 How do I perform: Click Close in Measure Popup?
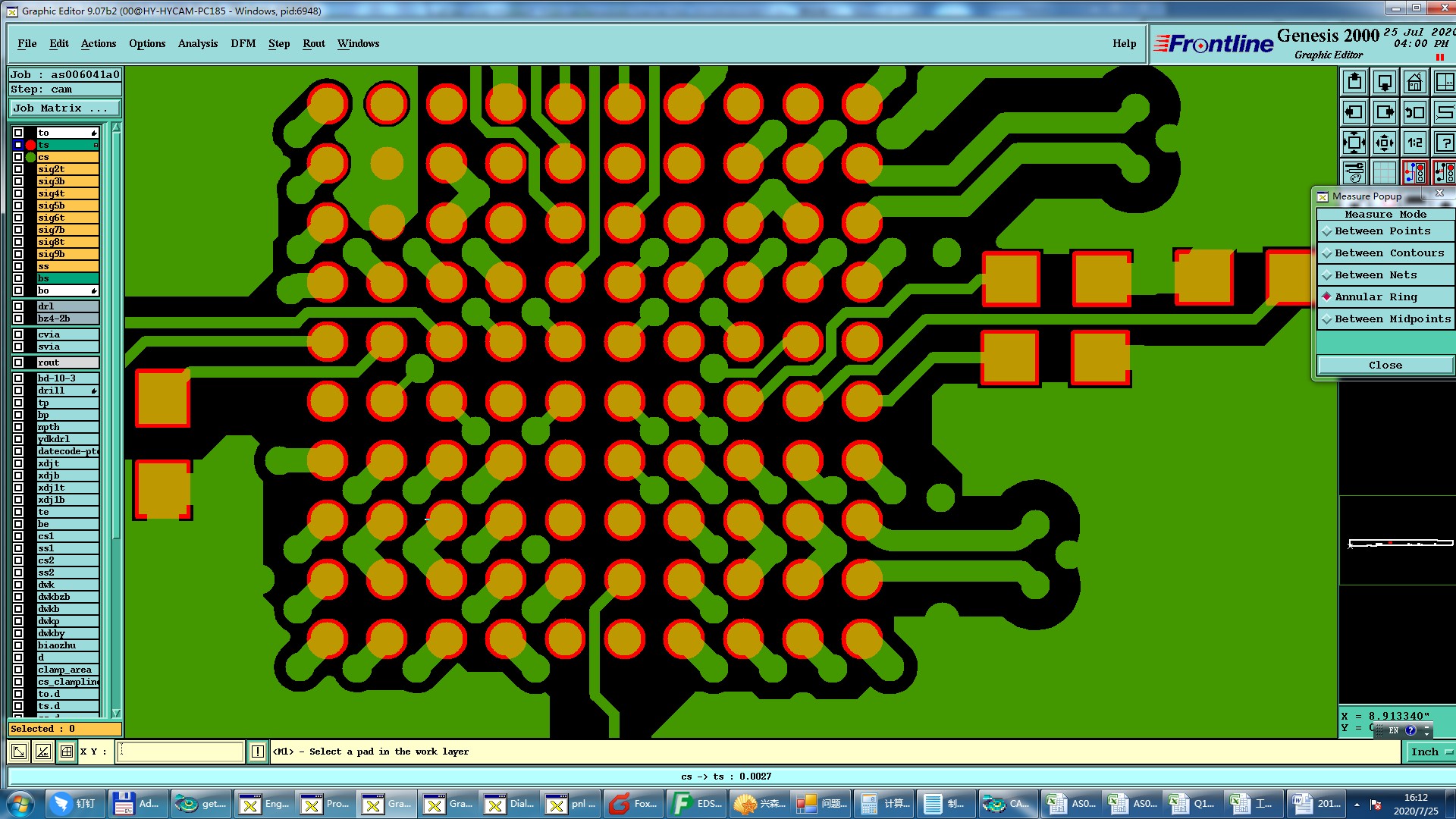click(1385, 366)
